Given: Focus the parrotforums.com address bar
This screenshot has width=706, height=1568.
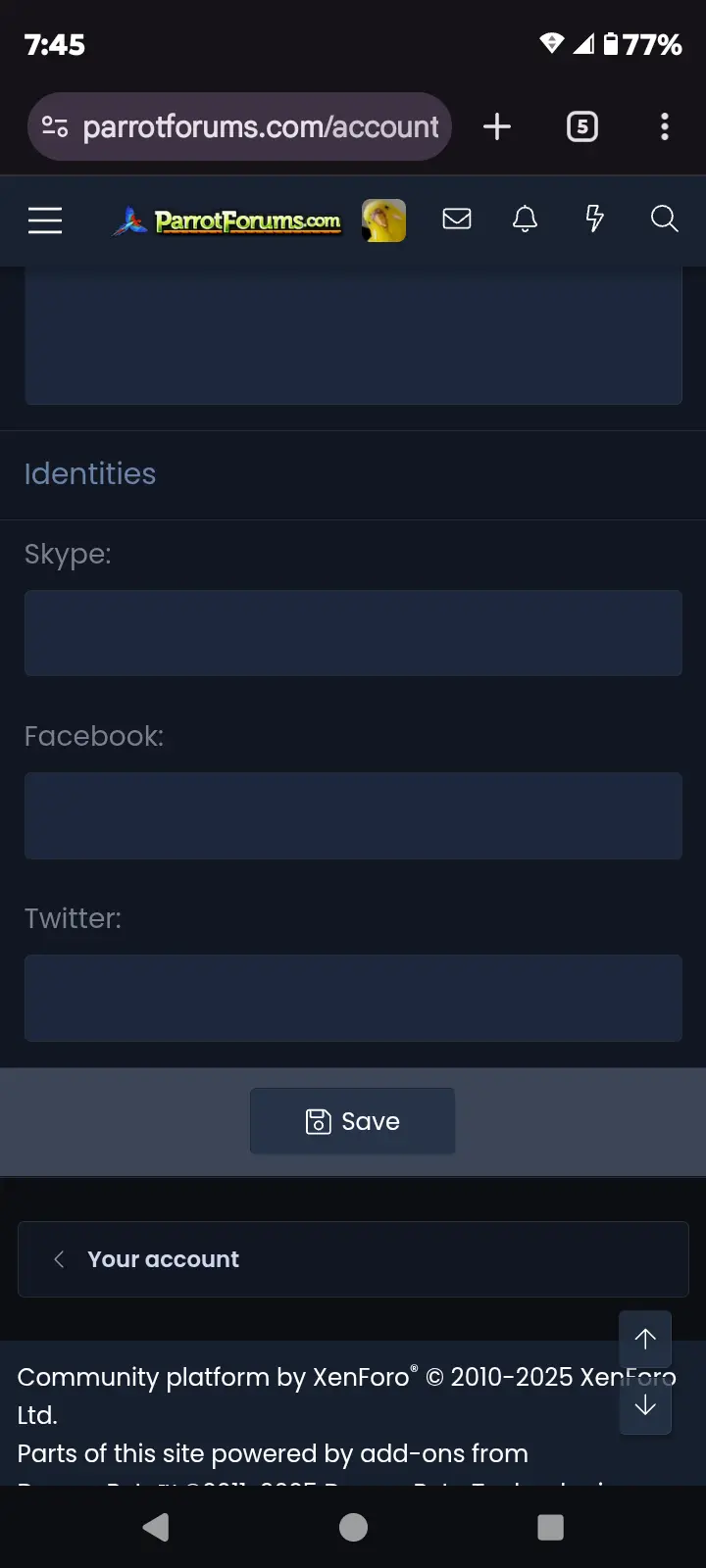Looking at the screenshot, I should (x=261, y=126).
